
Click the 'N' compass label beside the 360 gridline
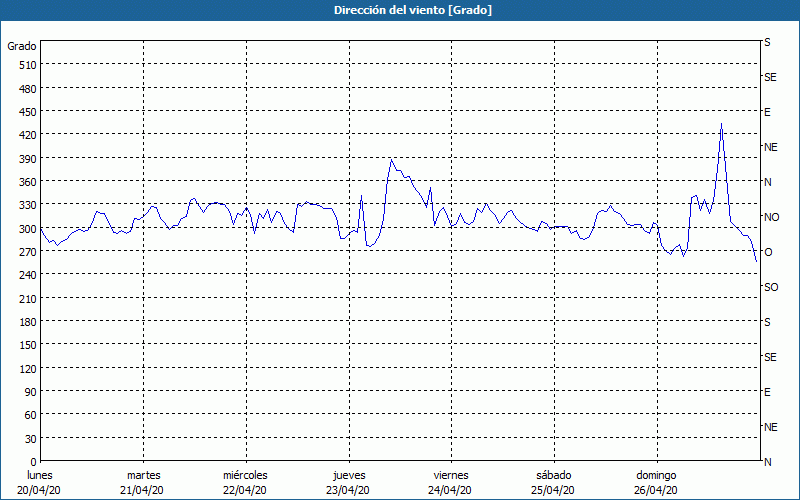[768, 182]
